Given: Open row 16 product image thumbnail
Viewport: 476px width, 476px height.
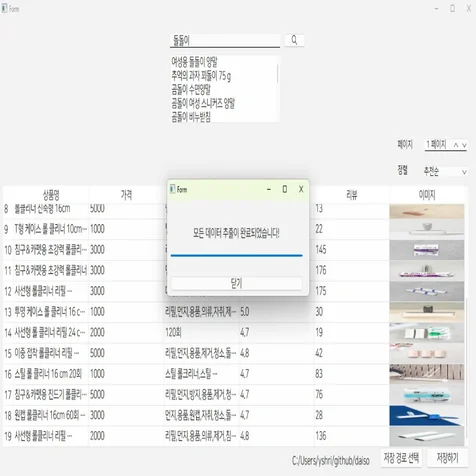Looking at the screenshot, I should [x=427, y=374].
